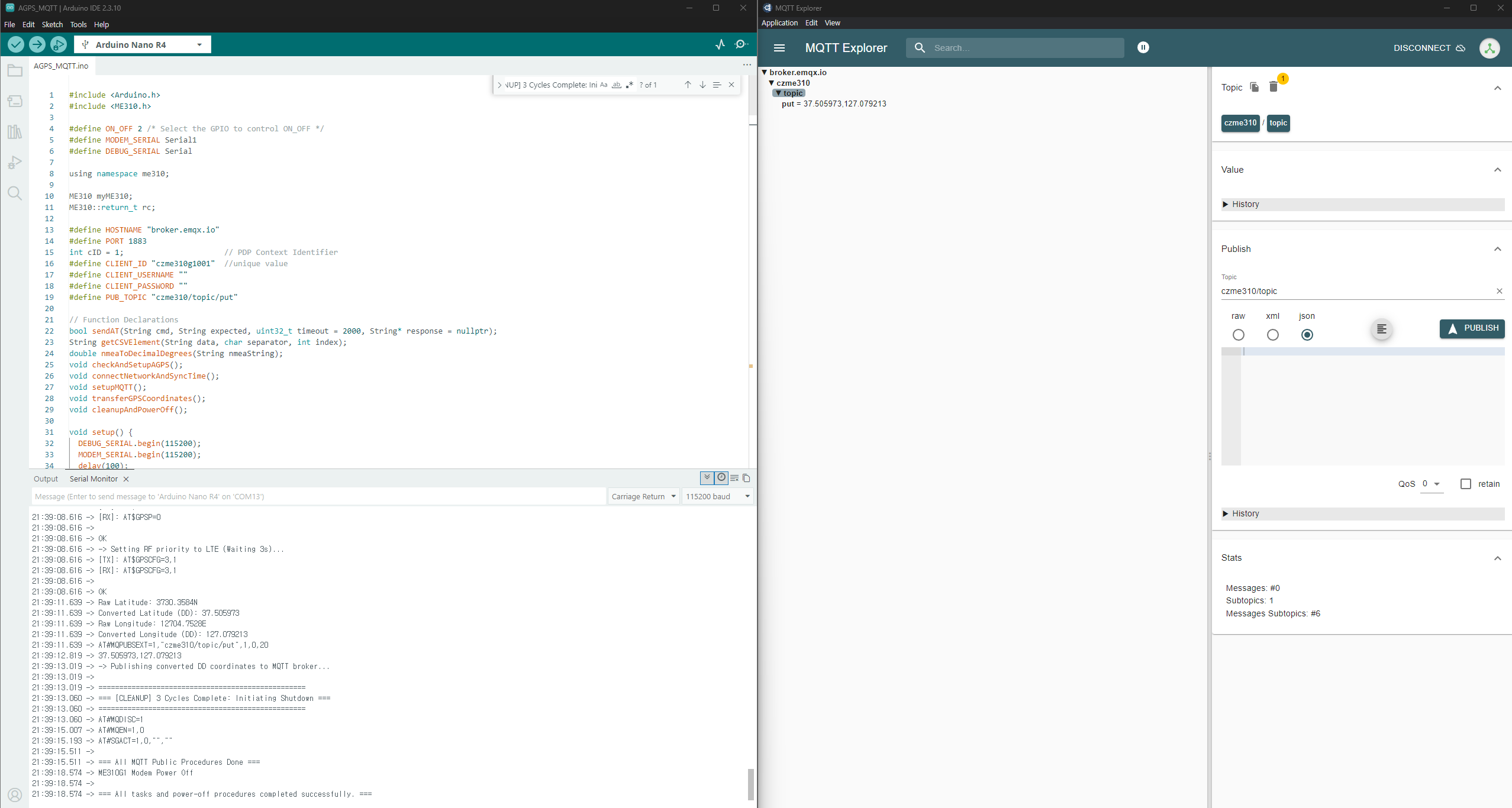Open the Serial Monitor magnifier icon in toolbar
The image size is (1512, 808).
(x=742, y=44)
